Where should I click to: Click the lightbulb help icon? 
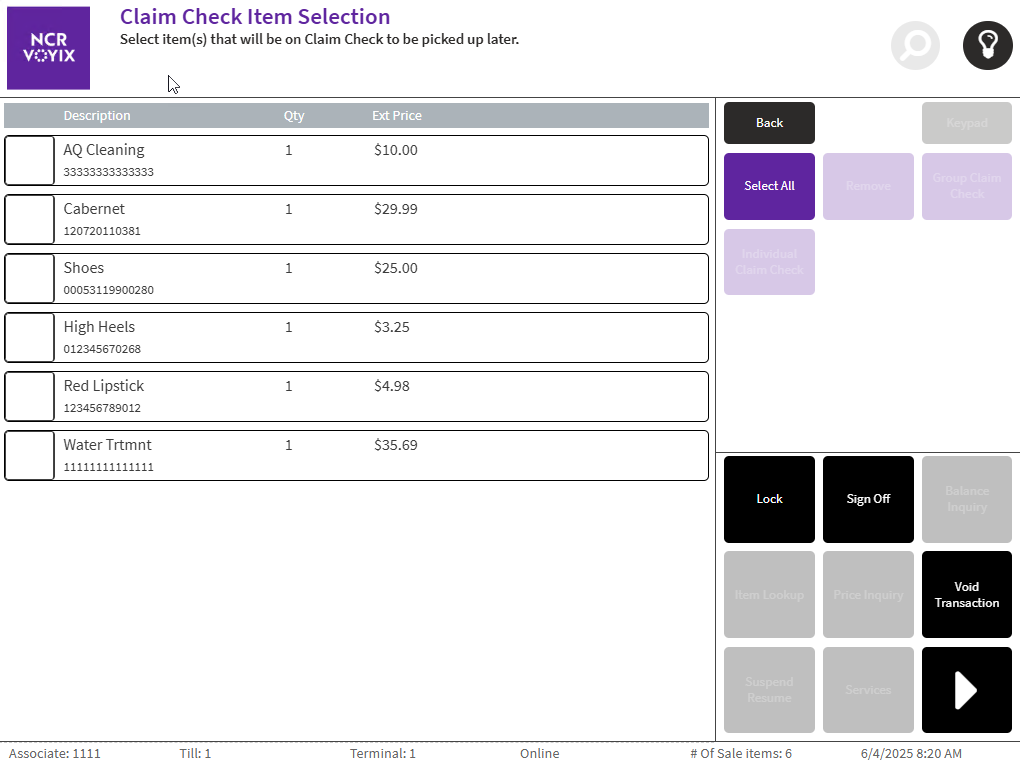(987, 45)
